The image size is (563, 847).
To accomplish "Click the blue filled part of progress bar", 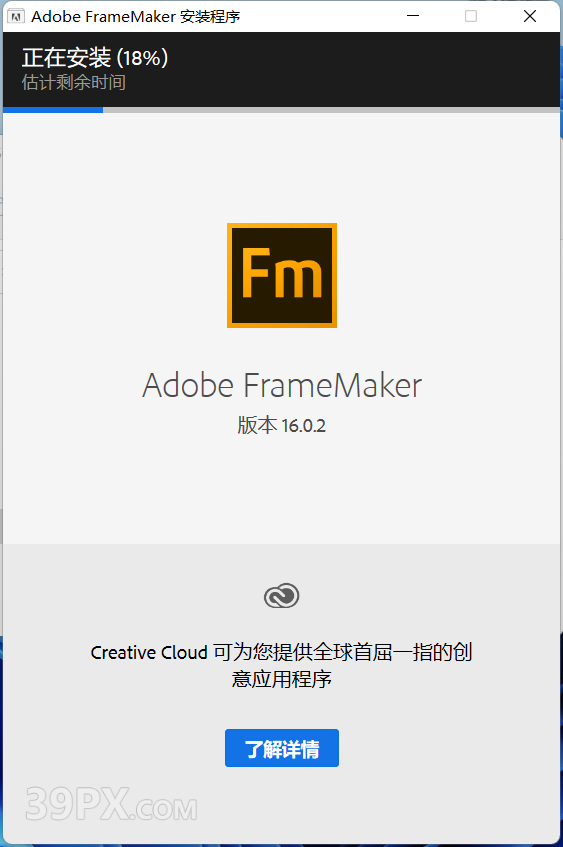I will (53, 110).
